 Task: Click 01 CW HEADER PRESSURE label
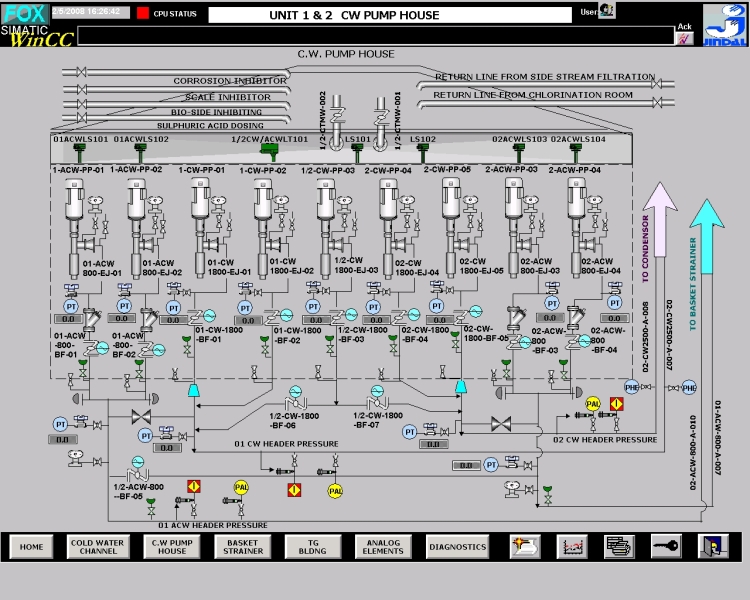tap(286, 444)
